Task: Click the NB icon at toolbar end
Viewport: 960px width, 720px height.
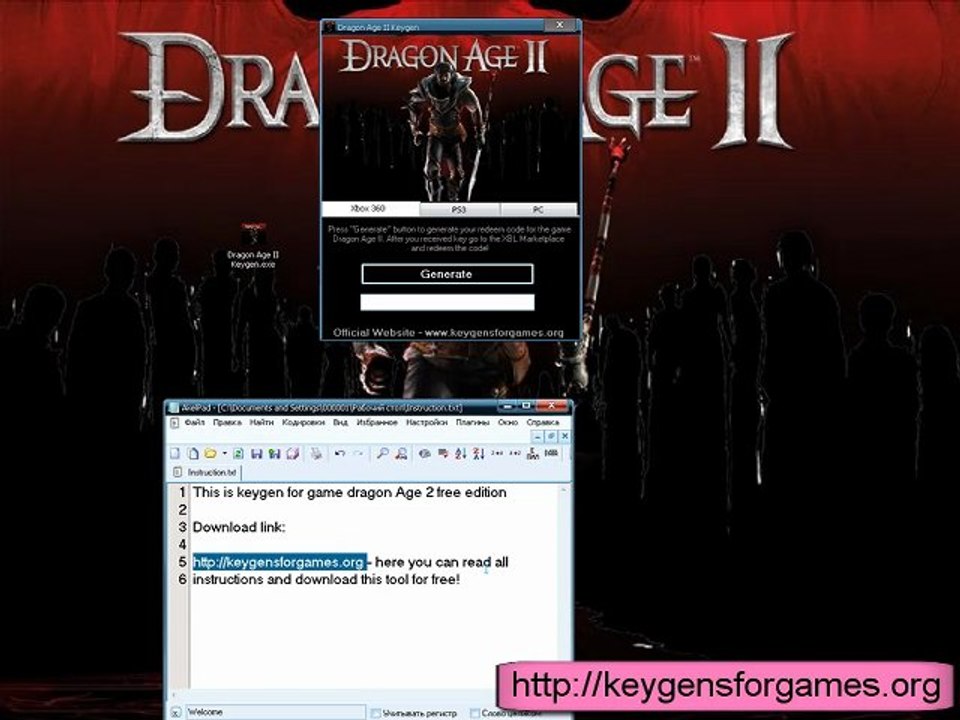Action: click(x=551, y=454)
